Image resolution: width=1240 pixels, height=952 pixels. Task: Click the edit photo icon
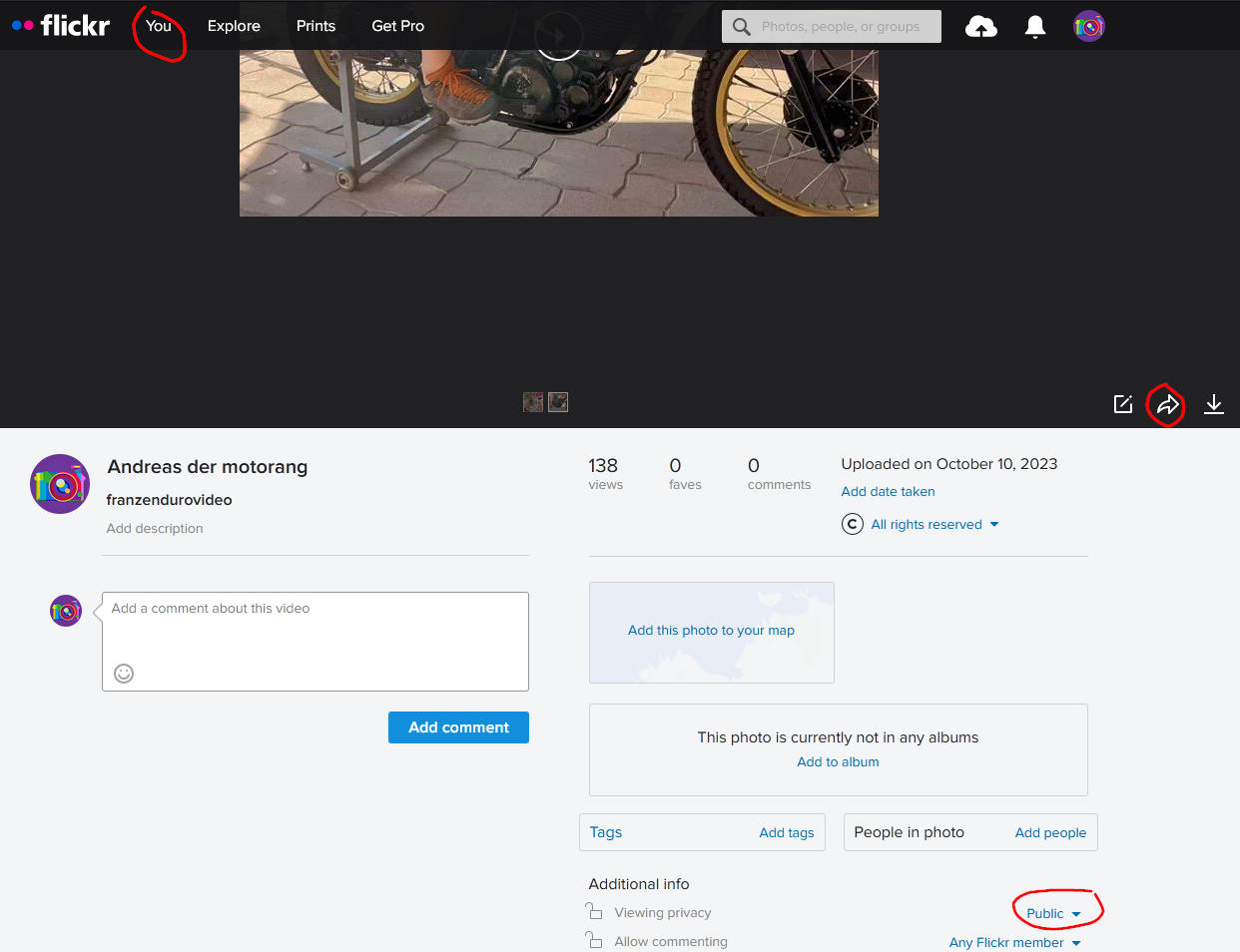click(x=1123, y=404)
